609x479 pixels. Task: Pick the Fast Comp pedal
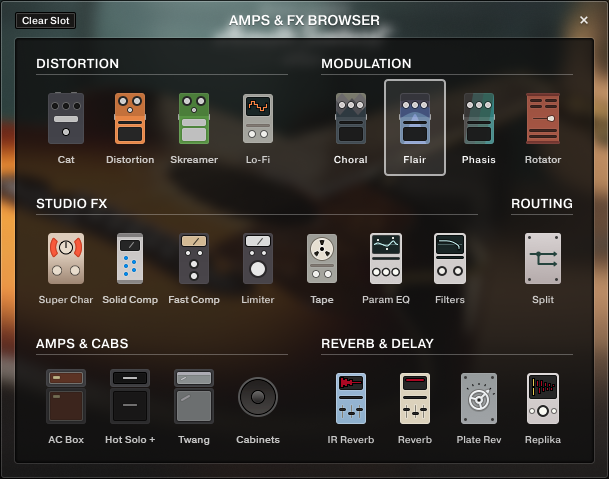pos(194,260)
